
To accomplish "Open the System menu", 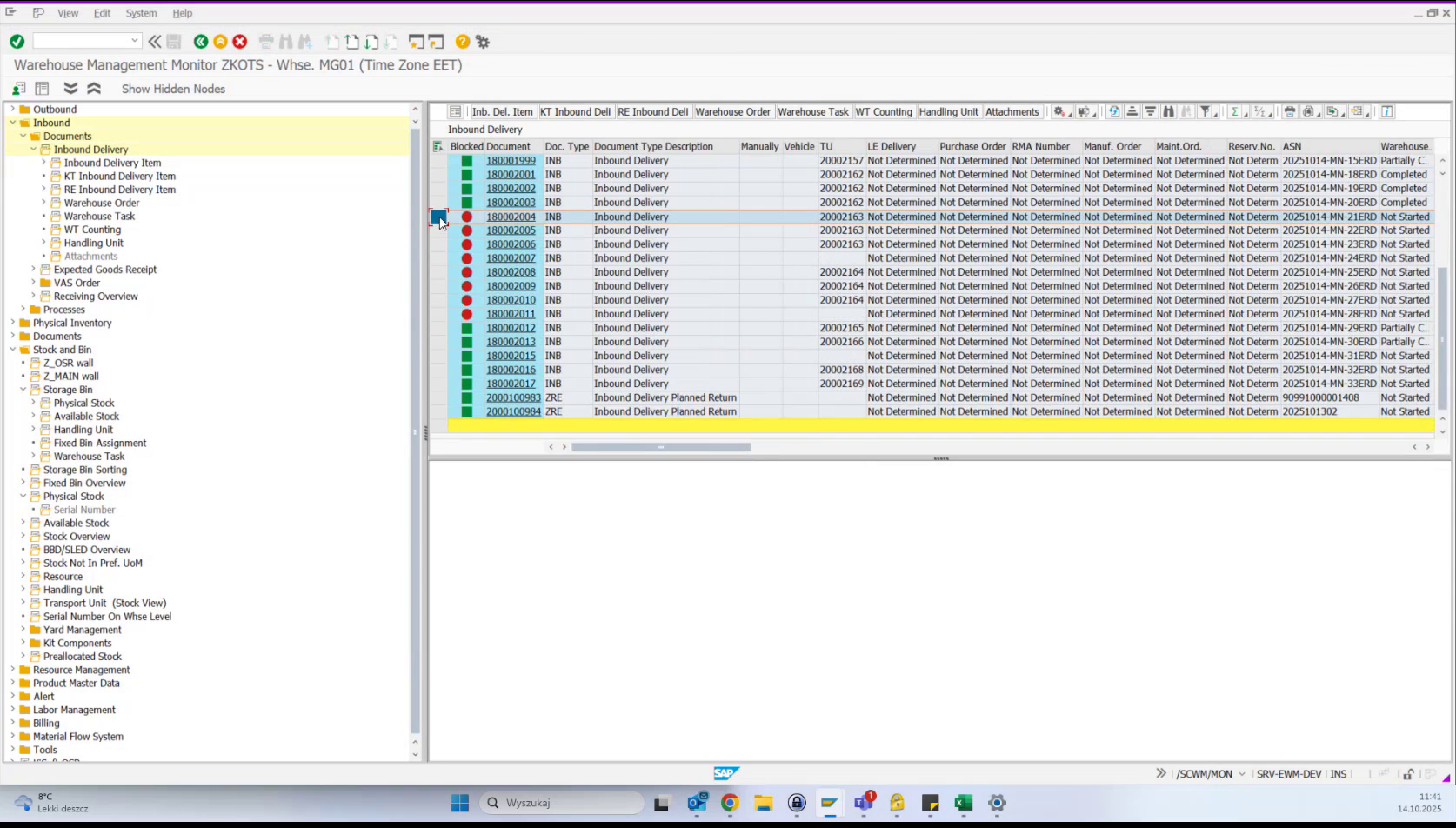I will click(141, 13).
